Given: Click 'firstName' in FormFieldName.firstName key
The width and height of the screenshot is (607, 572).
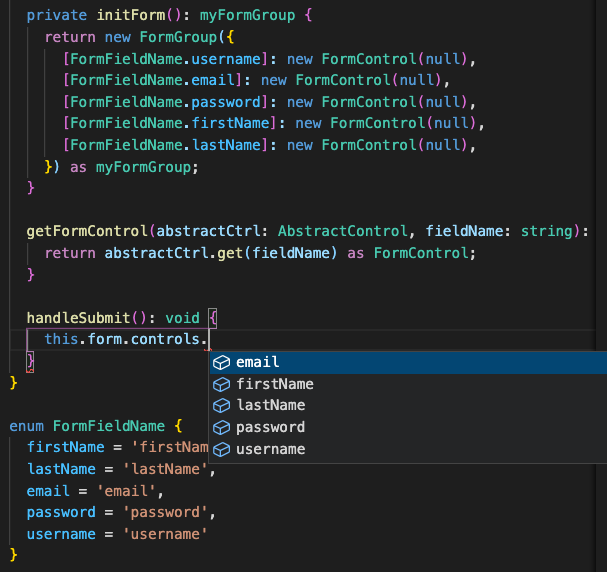Looking at the screenshot, I should [230, 123].
